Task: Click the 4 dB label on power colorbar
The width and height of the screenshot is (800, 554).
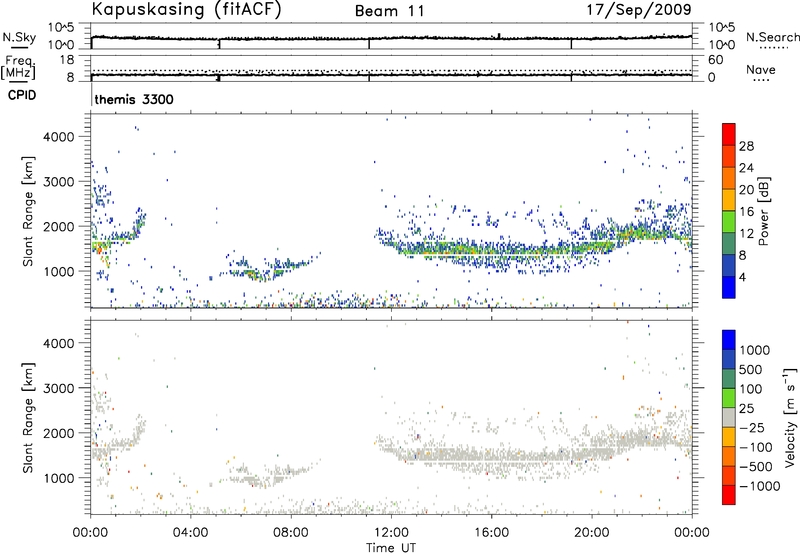Action: click(x=743, y=277)
